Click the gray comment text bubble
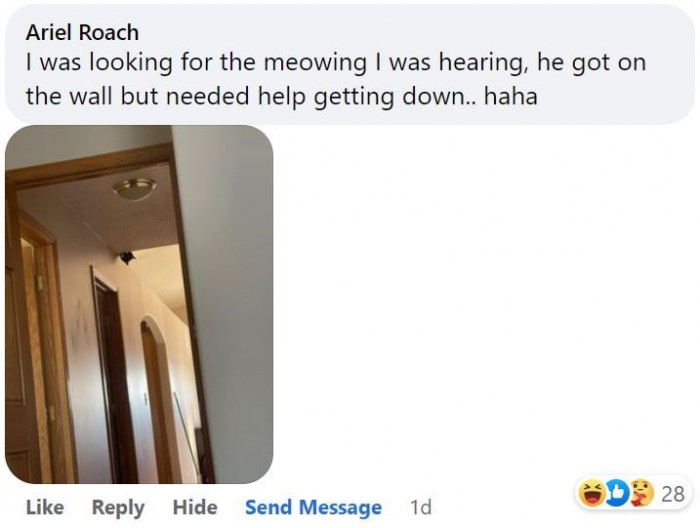The image size is (700, 528). 350,65
